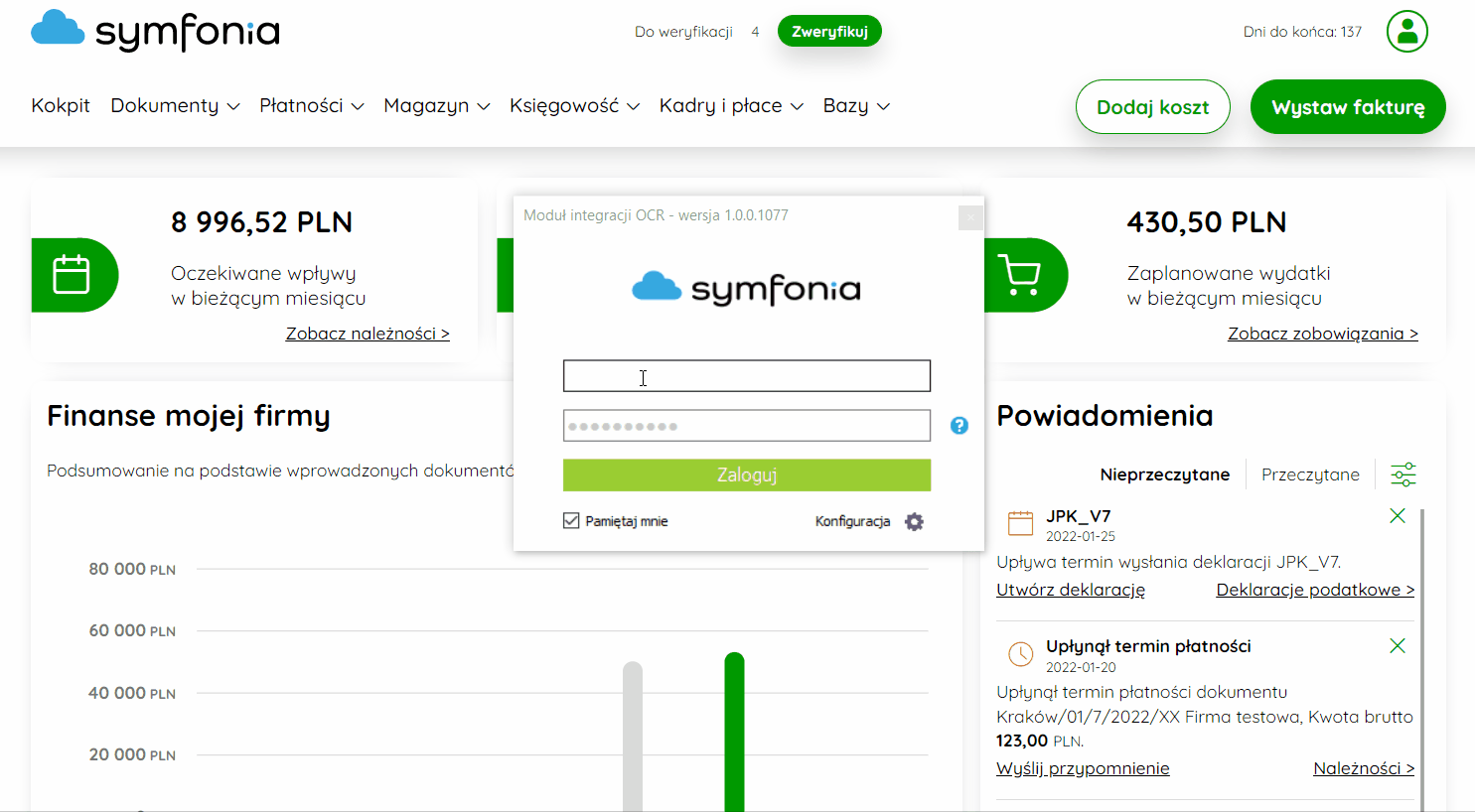This screenshot has height=812, width=1475.
Task: Expand the Bazy menu
Action: coord(856,106)
